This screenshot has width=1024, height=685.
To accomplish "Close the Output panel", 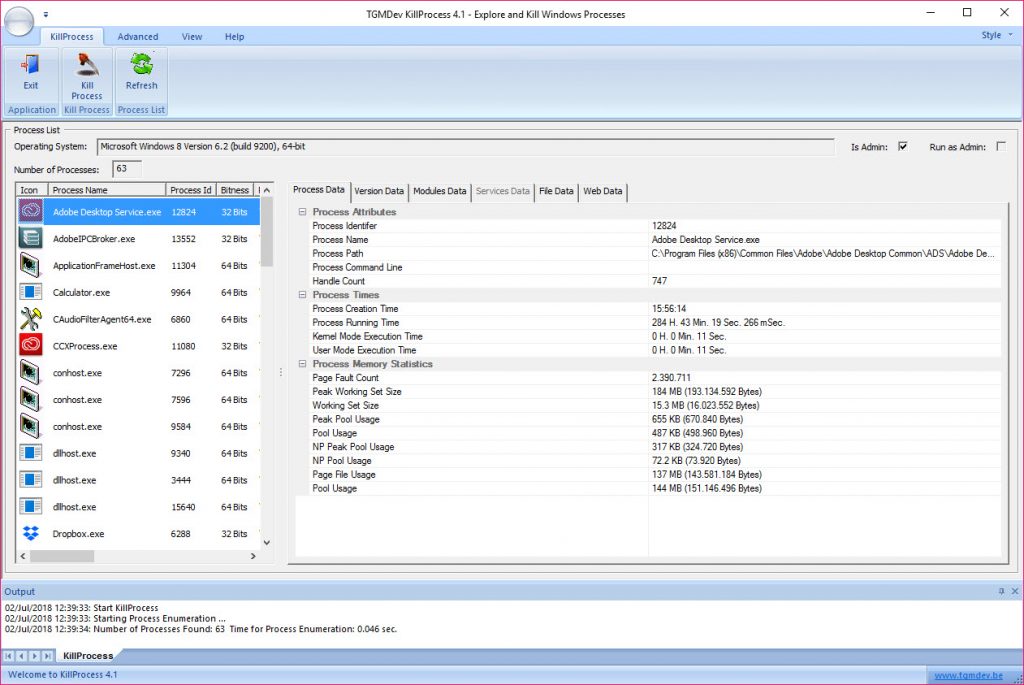I will click(1015, 591).
